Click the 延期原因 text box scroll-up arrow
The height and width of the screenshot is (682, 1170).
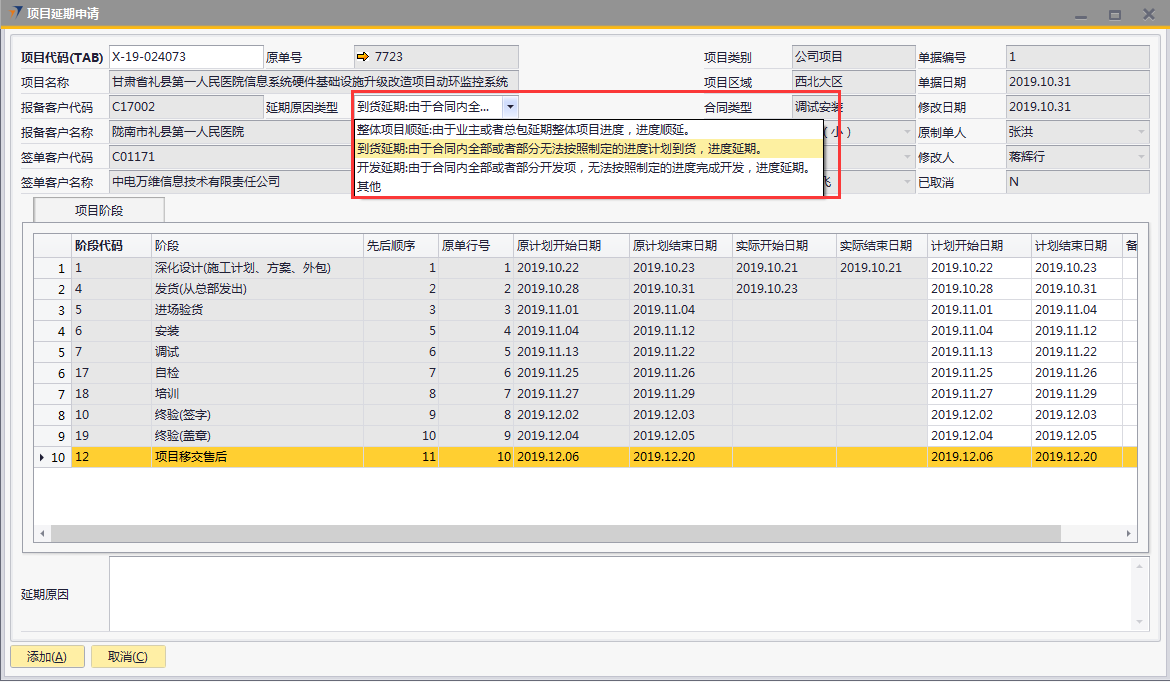[1141, 566]
